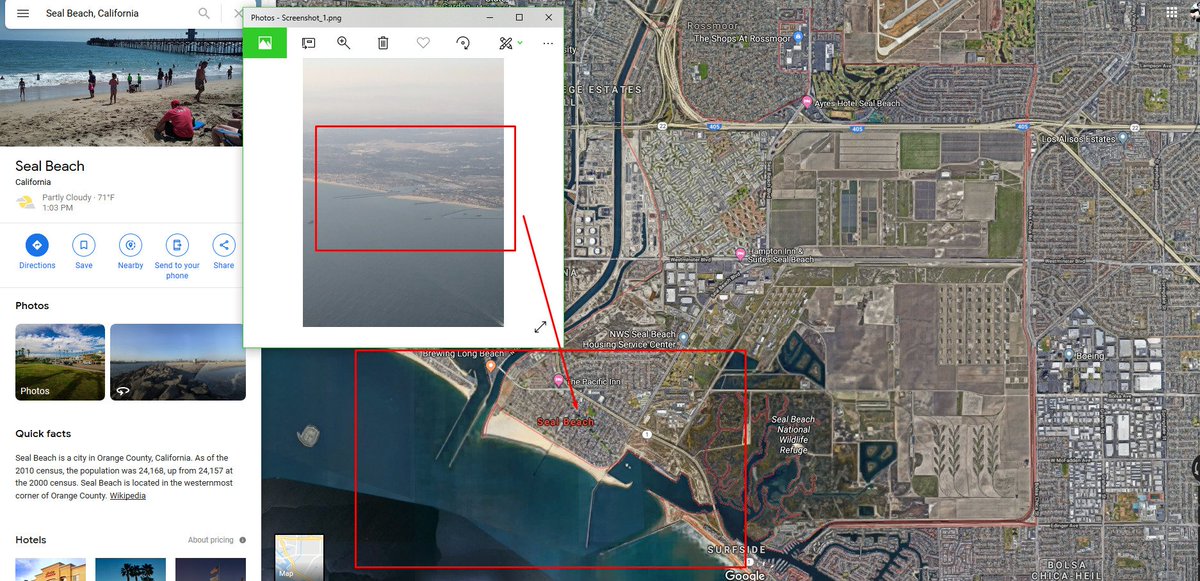This screenshot has height=581, width=1200.
Task: Select the Ayres Hotel Seal Beach pin
Action: [x=808, y=102]
